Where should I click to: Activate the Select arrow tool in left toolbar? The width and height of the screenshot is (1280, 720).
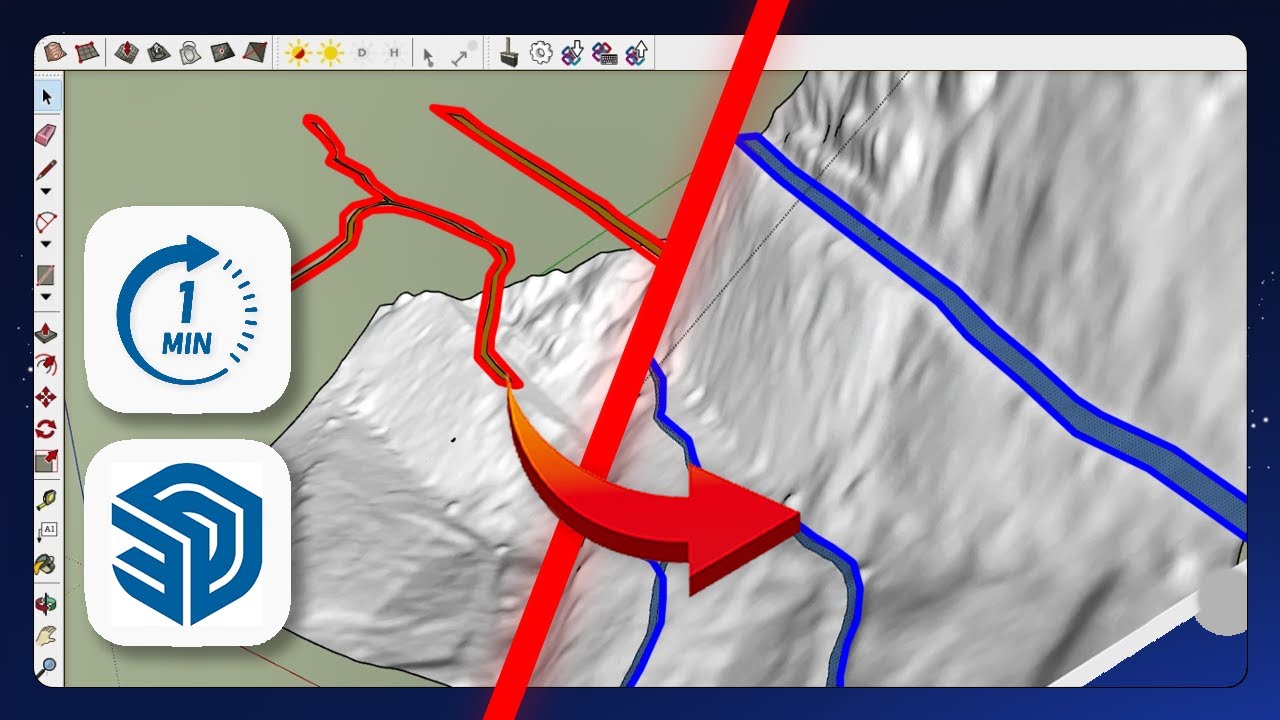[x=47, y=97]
